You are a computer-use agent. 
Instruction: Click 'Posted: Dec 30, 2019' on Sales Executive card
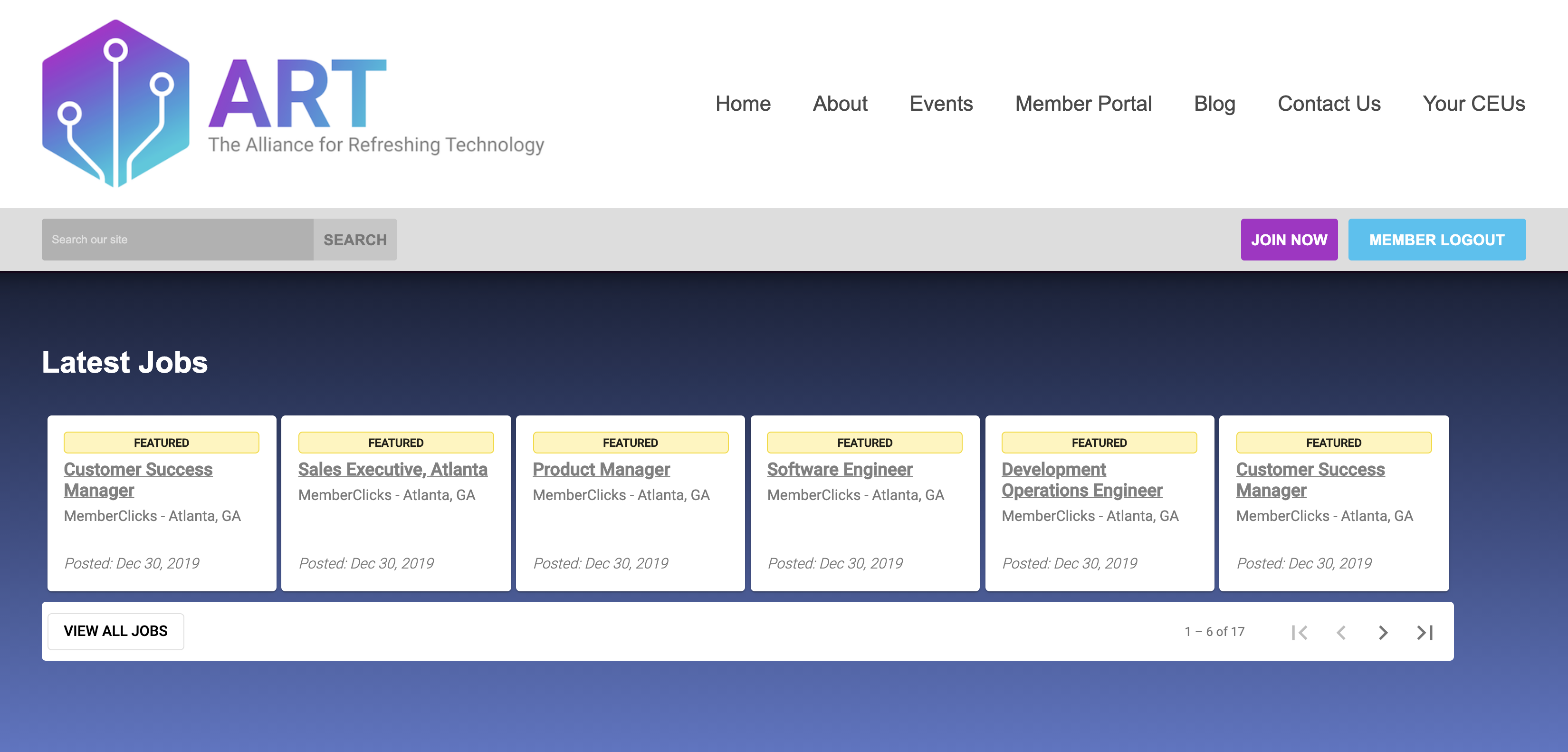[366, 563]
